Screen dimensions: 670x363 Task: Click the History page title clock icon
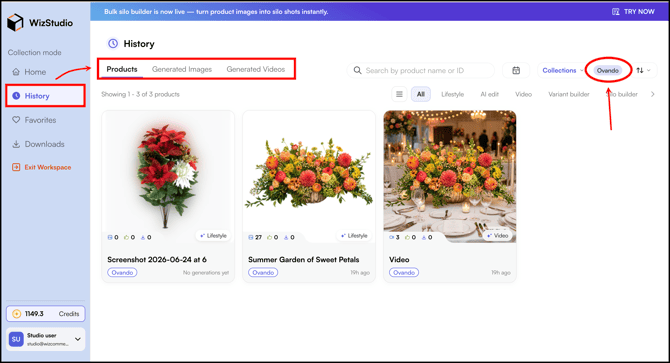113,44
